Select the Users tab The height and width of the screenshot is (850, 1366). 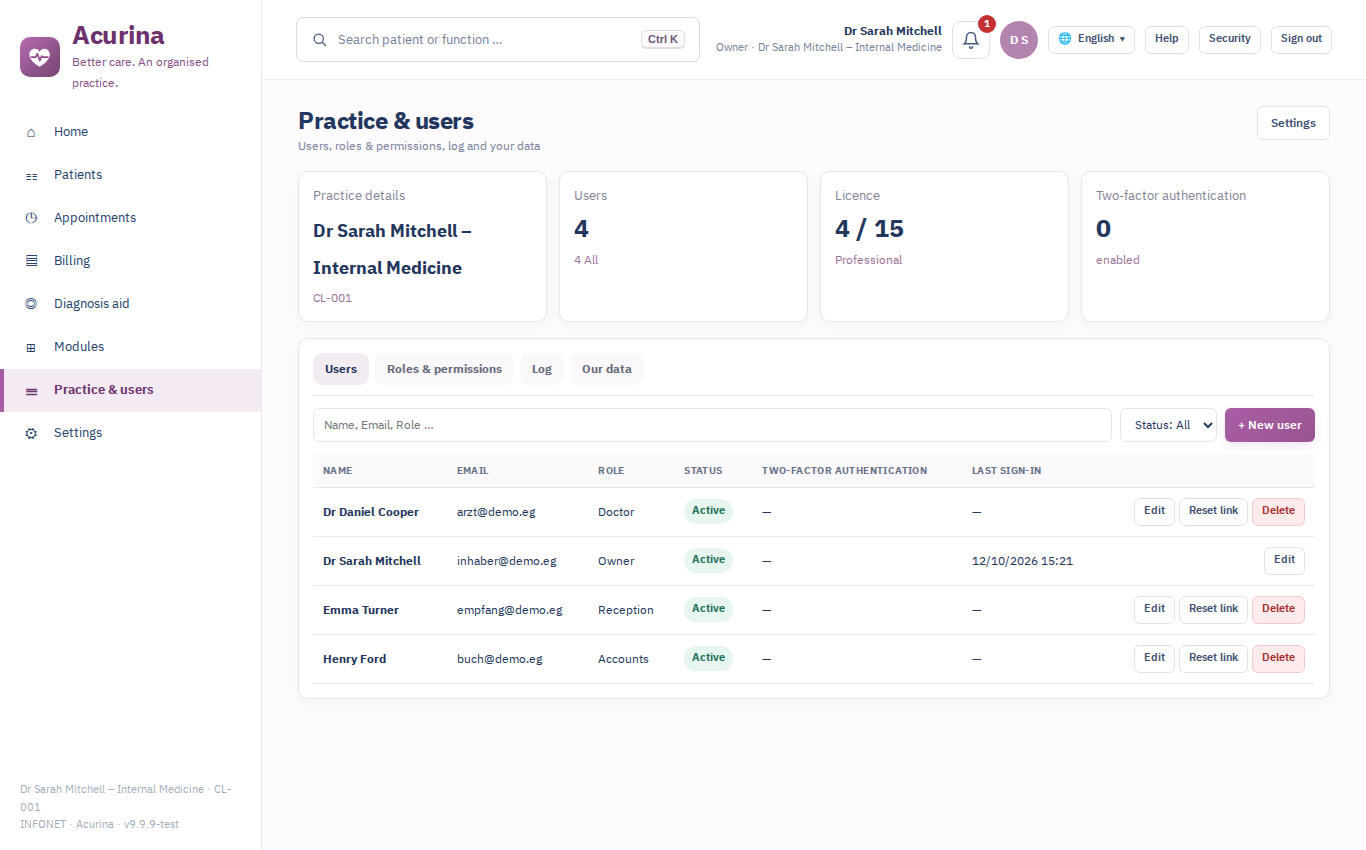pyautogui.click(x=341, y=369)
